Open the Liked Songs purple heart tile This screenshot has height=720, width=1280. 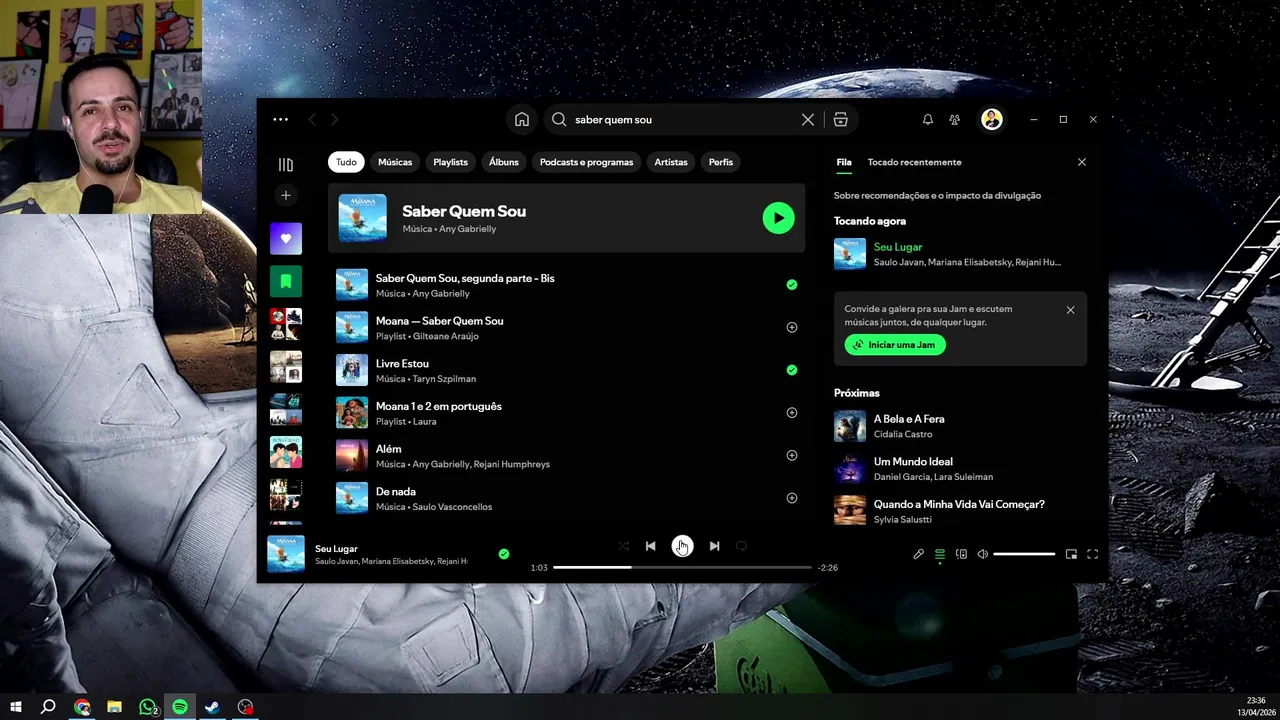coord(286,239)
